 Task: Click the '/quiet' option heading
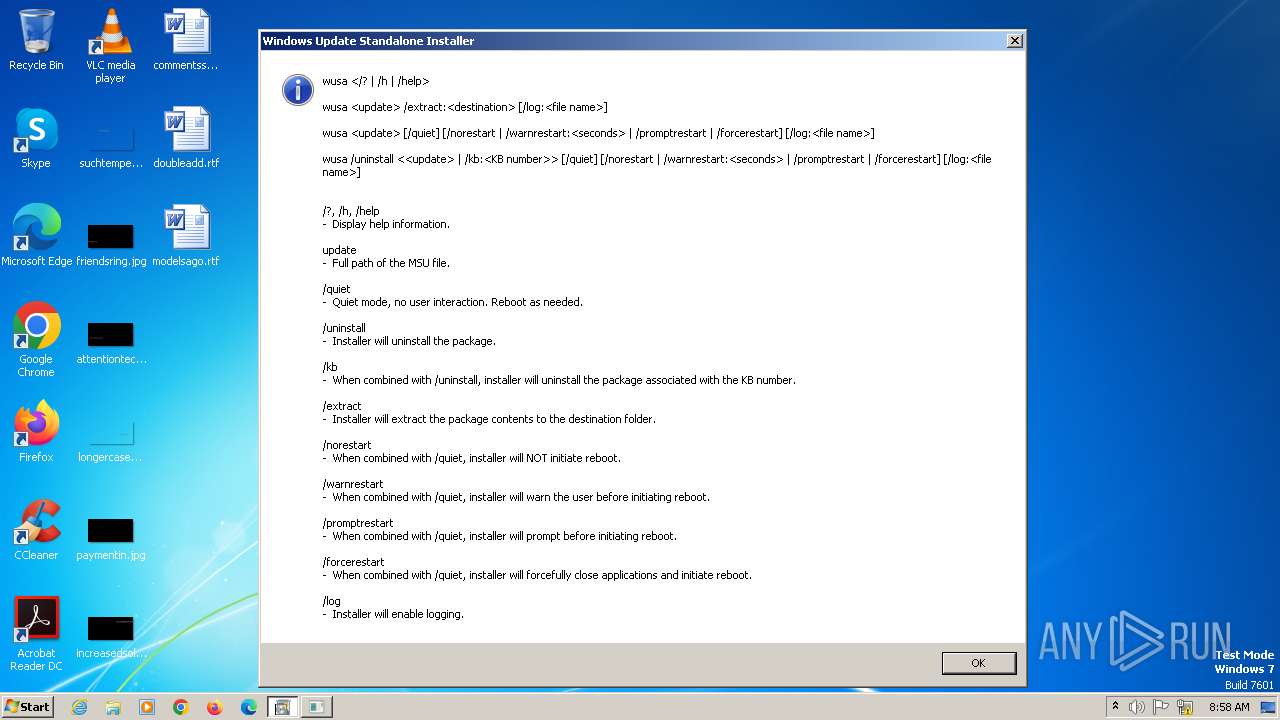(x=336, y=289)
